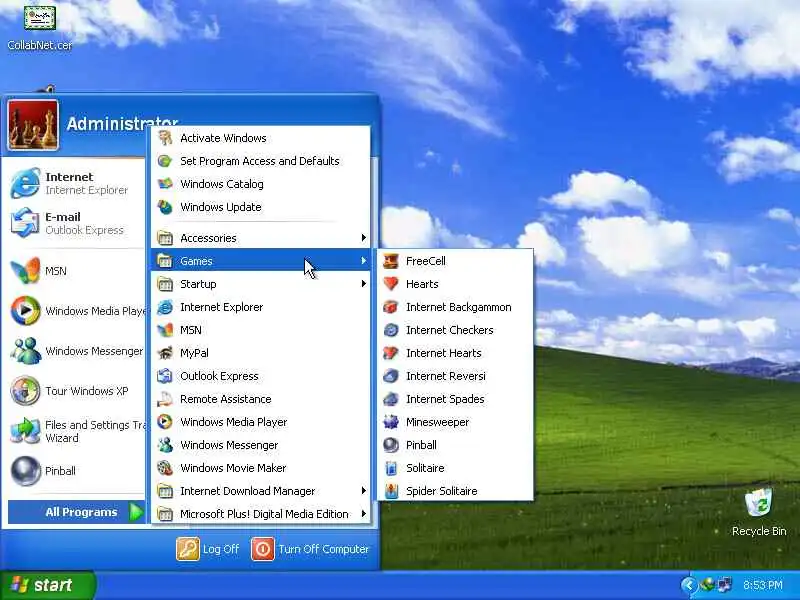Click the Internet Spades icon
This screenshot has width=800, height=600.
pos(391,399)
